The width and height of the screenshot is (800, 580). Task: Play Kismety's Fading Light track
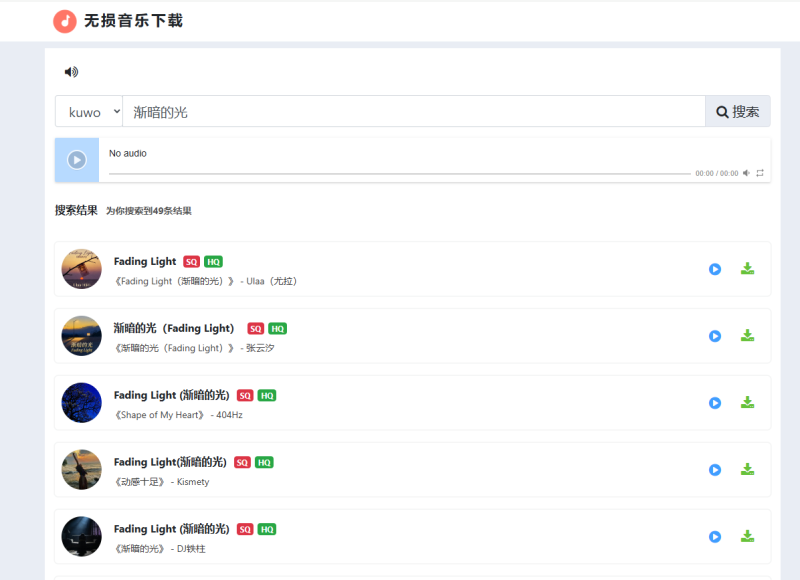715,470
